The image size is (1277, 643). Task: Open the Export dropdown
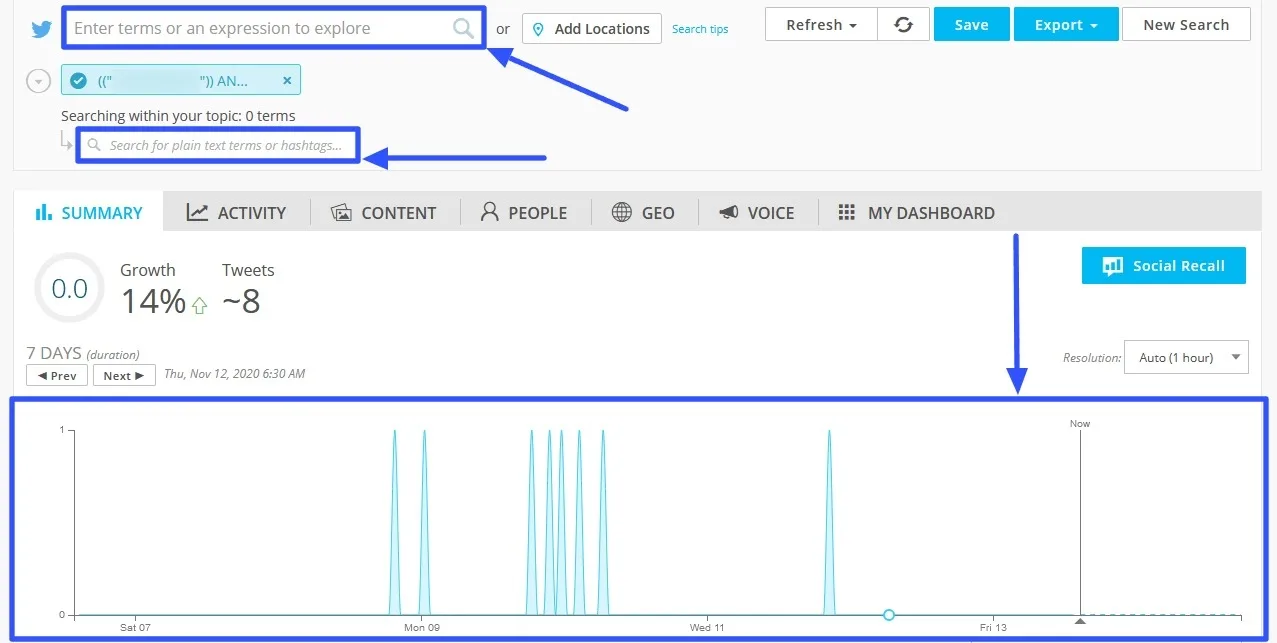pos(1066,23)
